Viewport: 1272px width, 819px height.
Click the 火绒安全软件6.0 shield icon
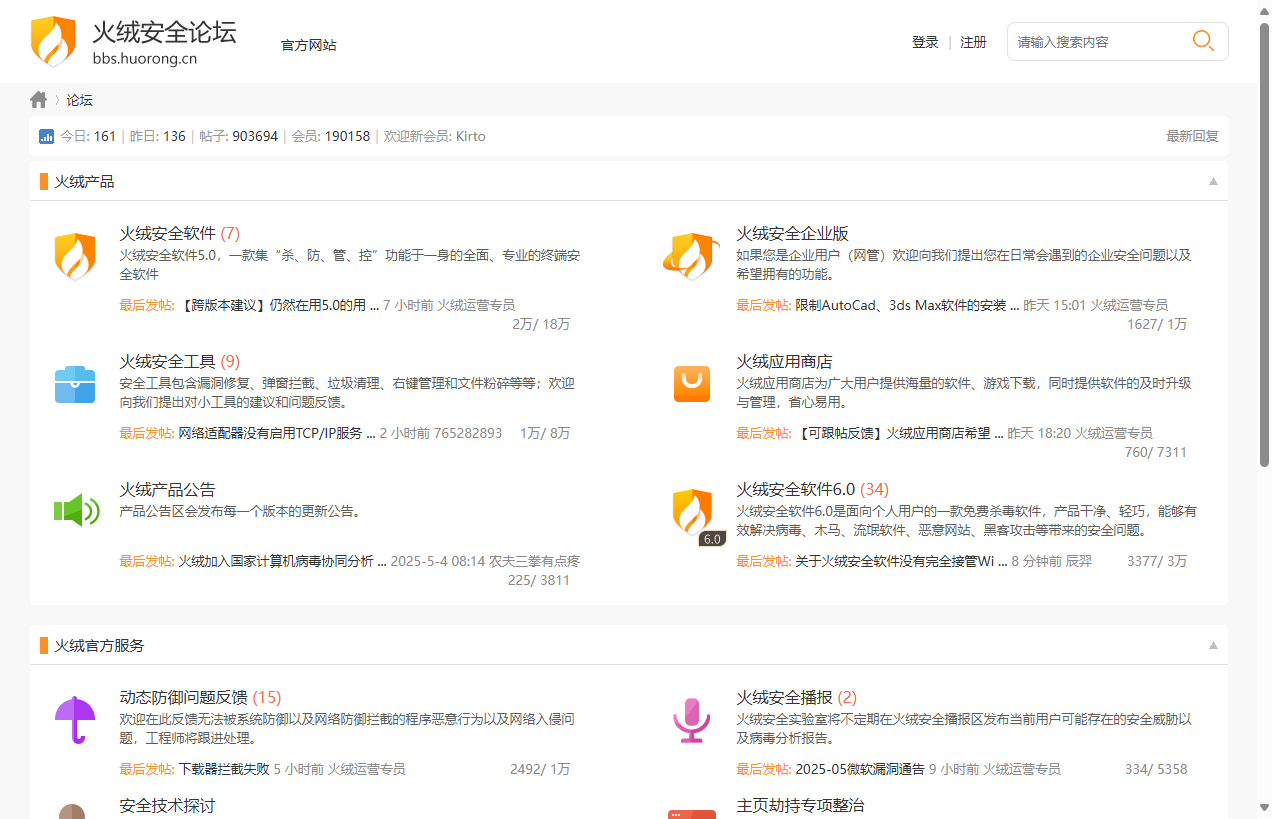tap(691, 510)
